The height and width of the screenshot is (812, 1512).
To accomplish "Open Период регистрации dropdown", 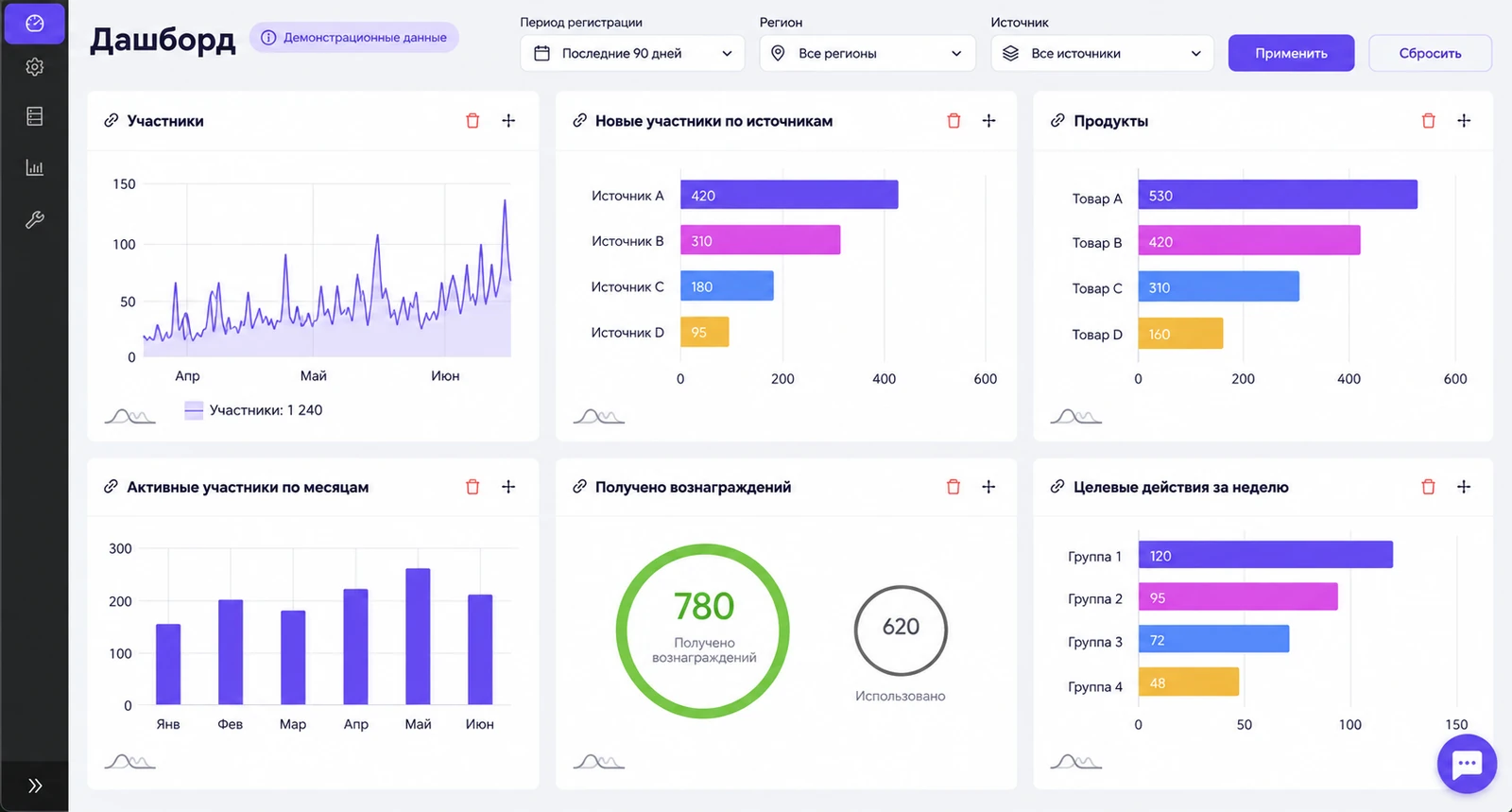I will [x=632, y=53].
